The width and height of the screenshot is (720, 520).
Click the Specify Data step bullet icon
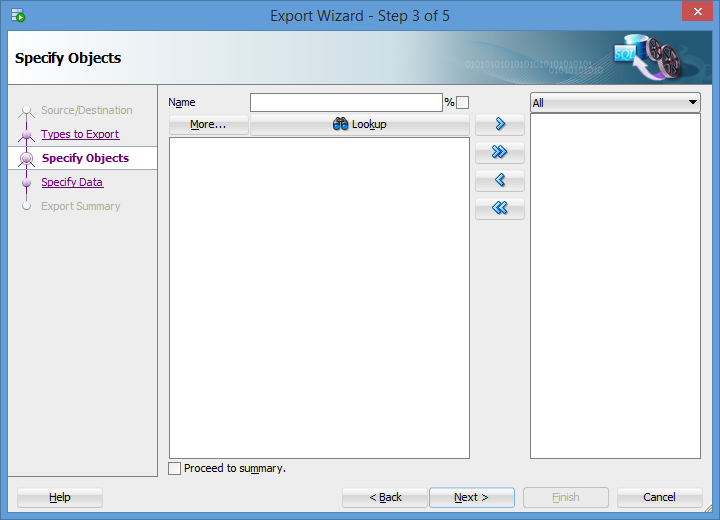click(27, 183)
